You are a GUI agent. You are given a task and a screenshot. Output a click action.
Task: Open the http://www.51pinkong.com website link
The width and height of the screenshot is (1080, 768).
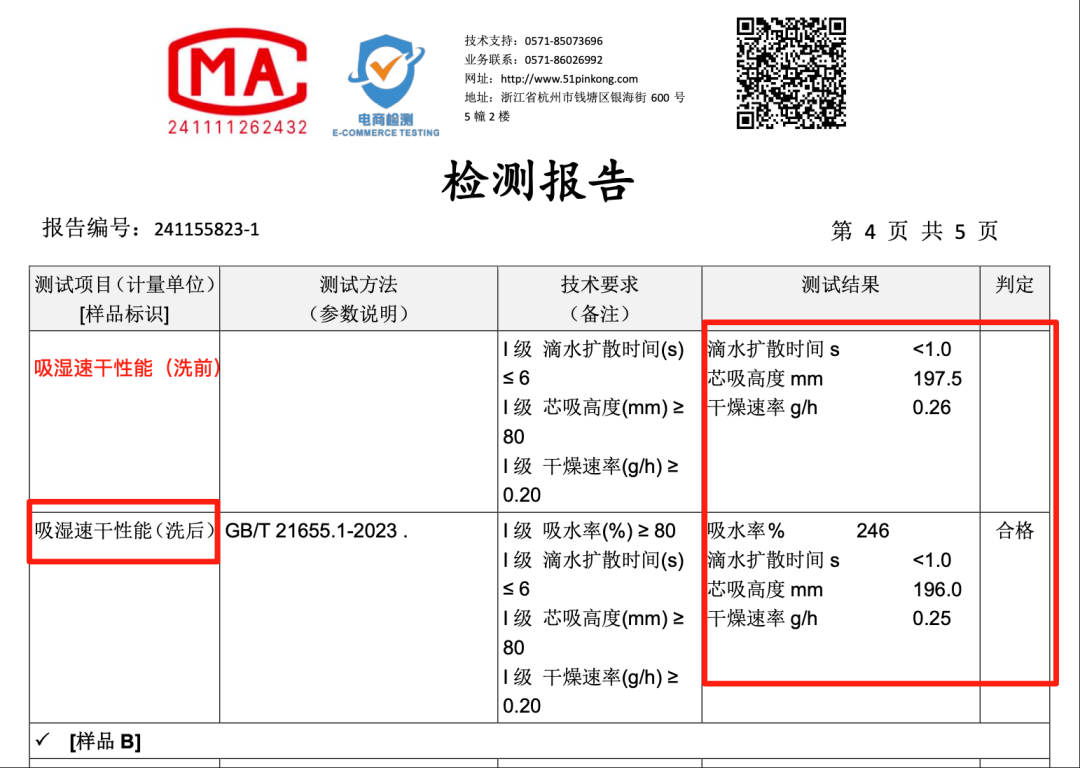coord(569,79)
